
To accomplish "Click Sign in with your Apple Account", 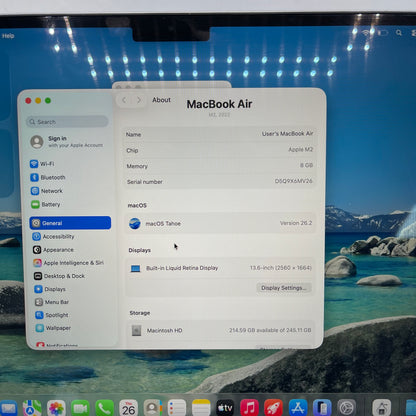I will pos(67,142).
